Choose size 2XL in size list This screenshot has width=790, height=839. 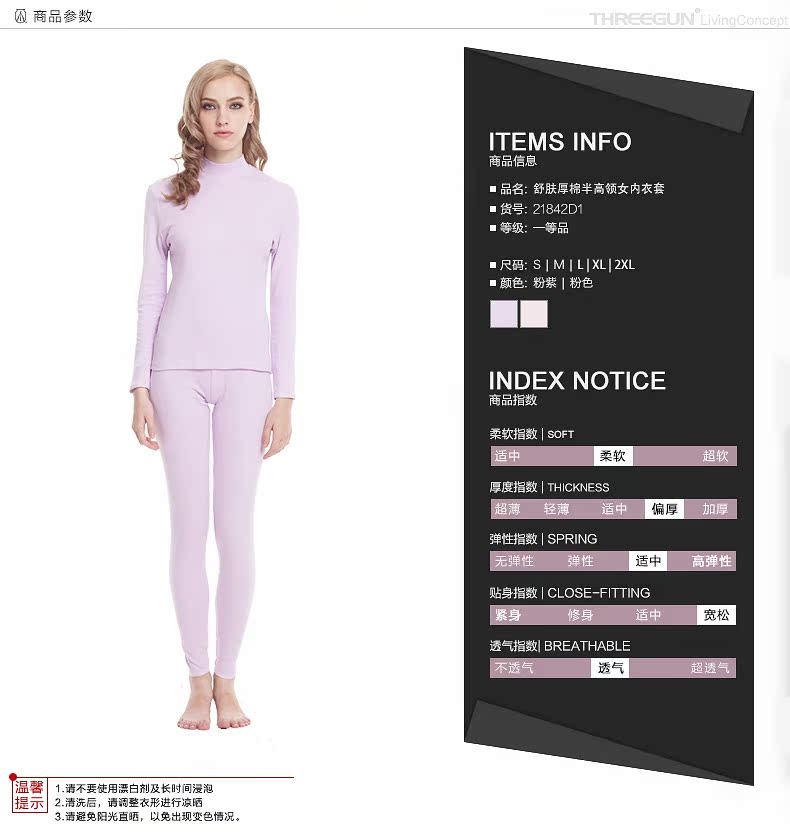pos(625,264)
